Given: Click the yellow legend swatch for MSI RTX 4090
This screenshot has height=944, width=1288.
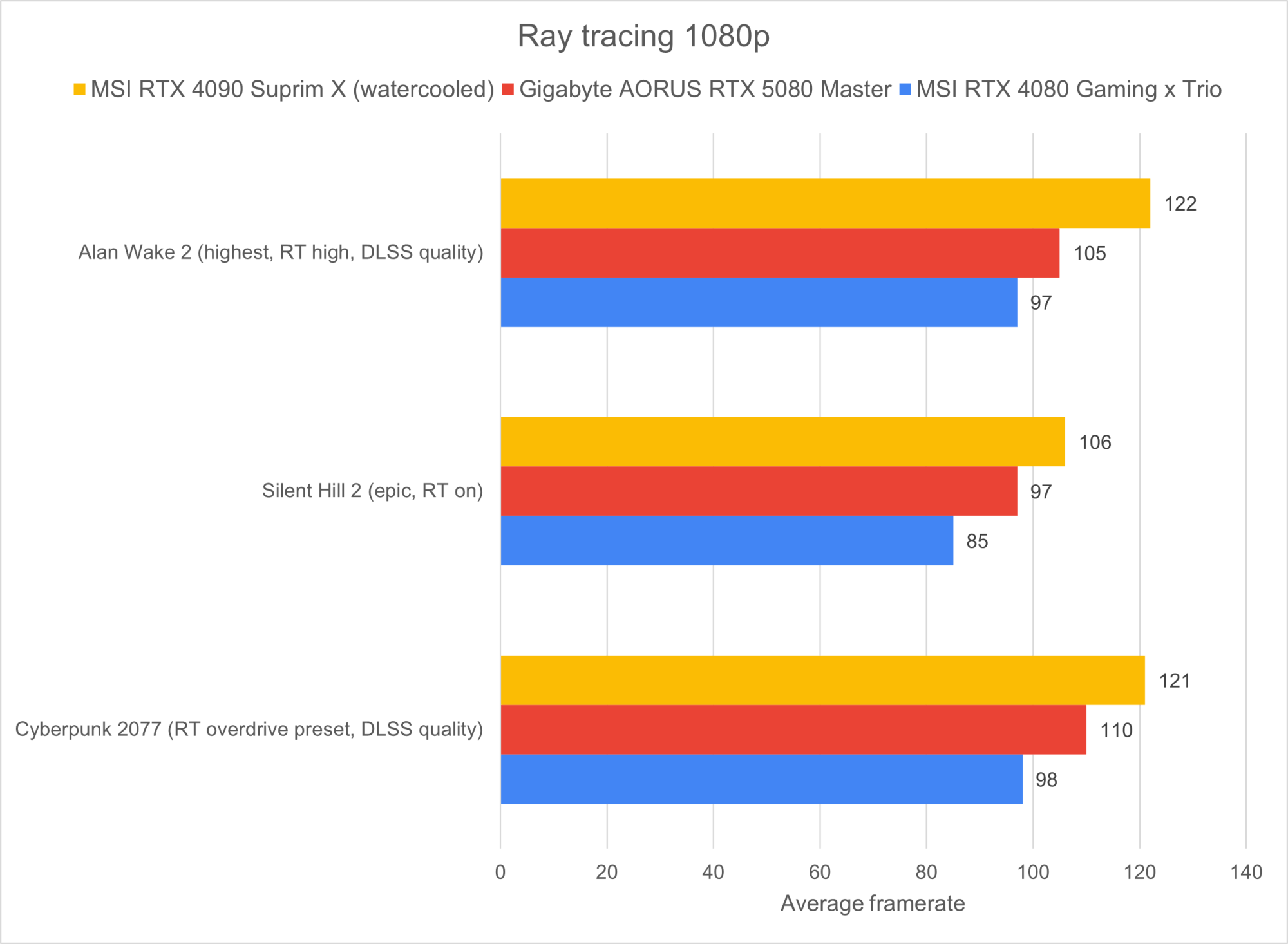Looking at the screenshot, I should [x=79, y=90].
